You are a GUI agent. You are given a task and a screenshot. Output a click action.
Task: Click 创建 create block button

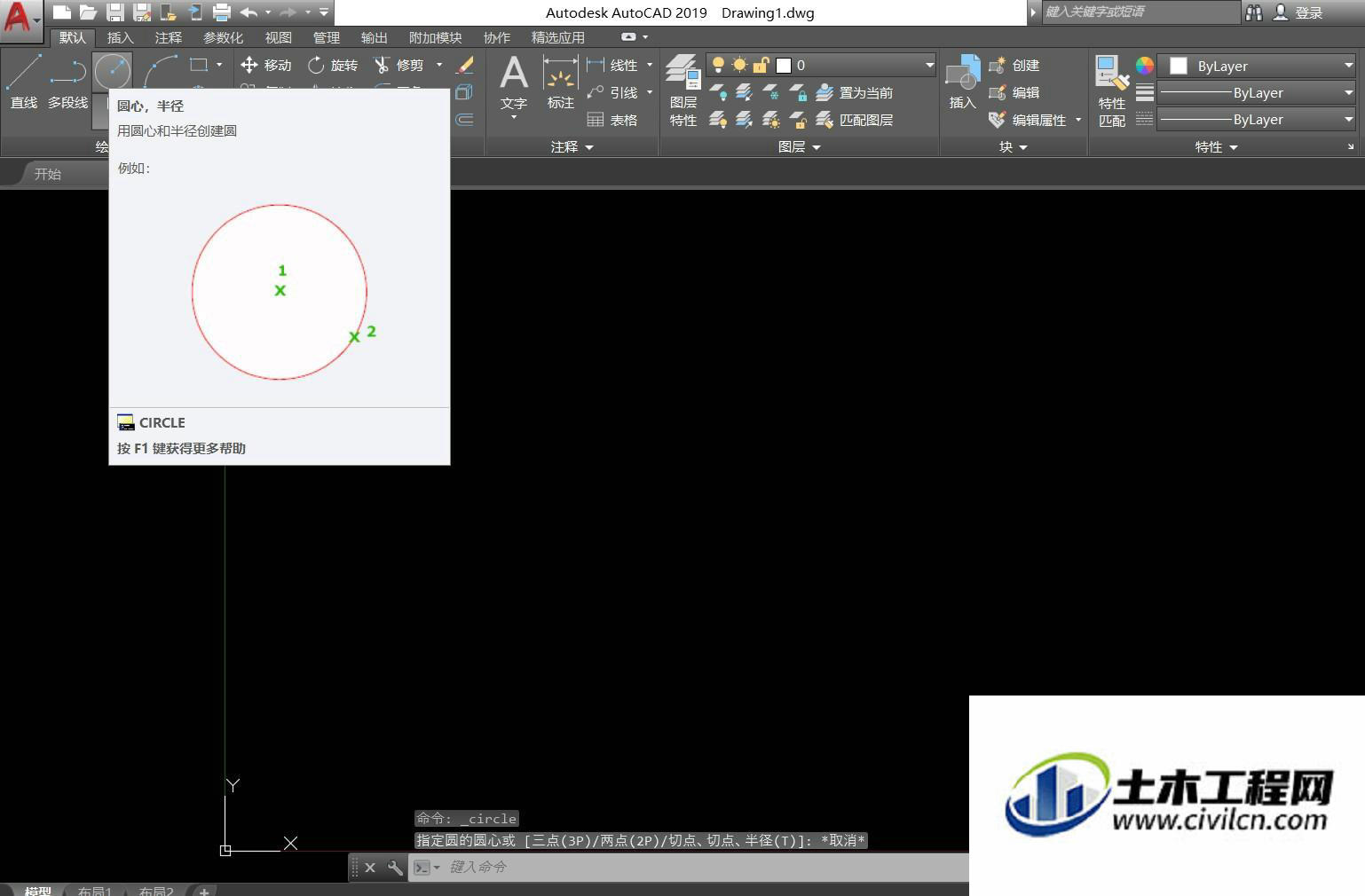tap(1014, 65)
